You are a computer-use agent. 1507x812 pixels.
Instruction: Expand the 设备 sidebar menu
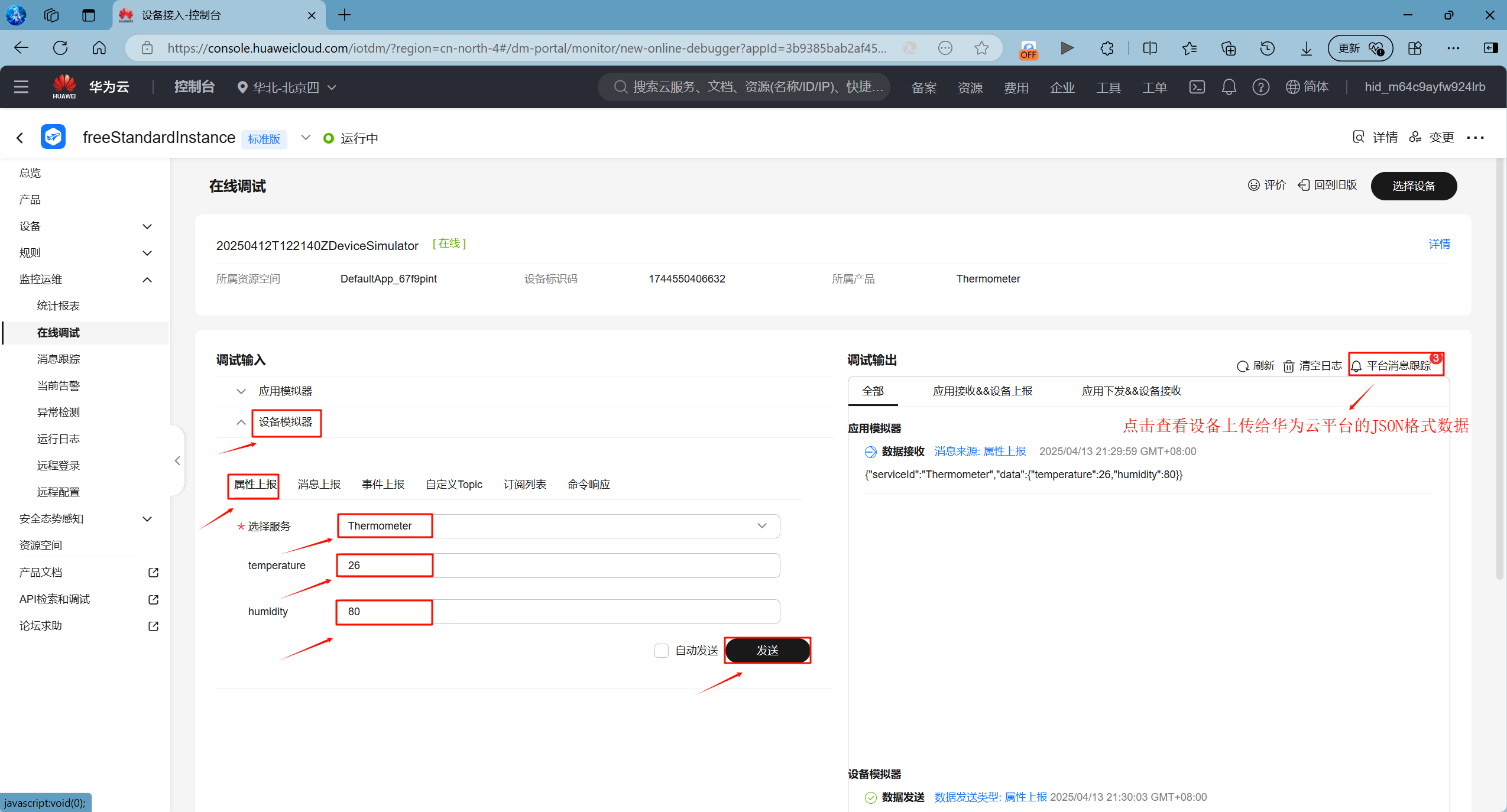[147, 226]
